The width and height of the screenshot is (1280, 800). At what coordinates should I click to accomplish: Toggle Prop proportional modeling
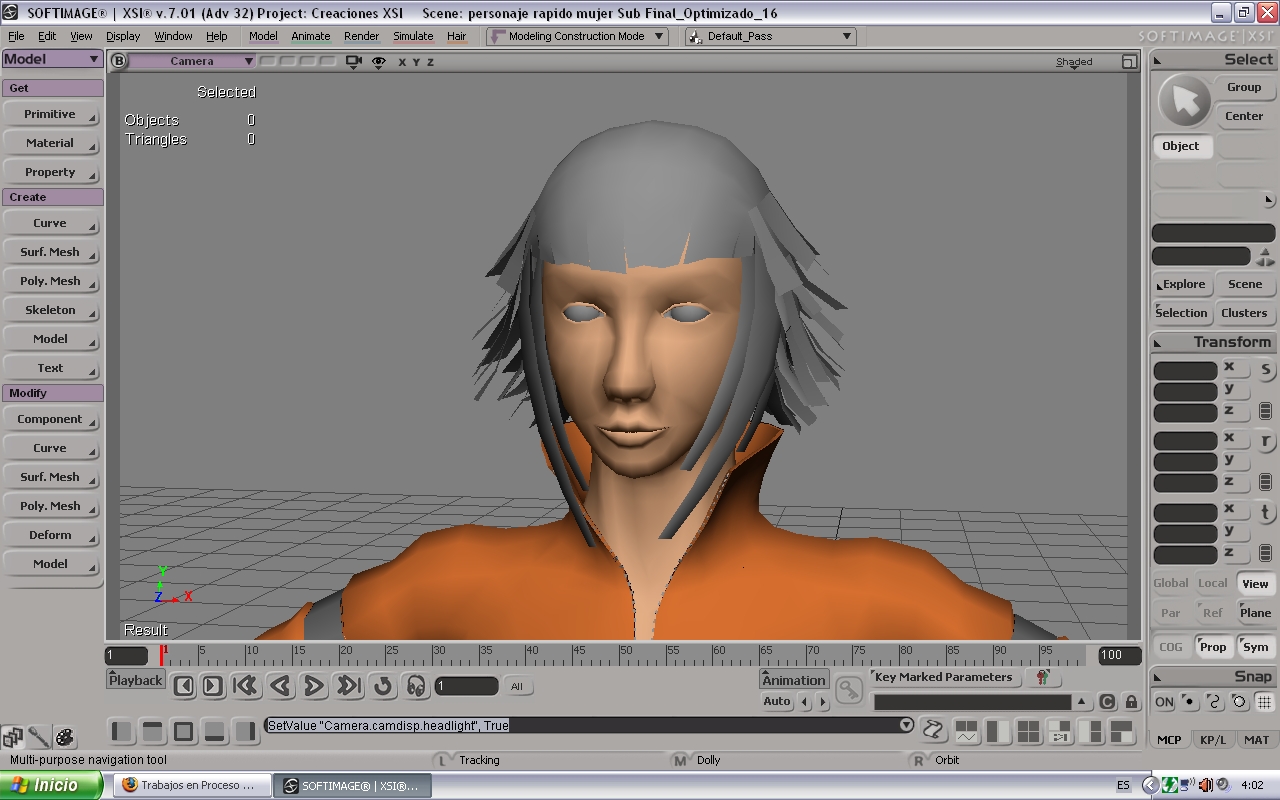1213,647
